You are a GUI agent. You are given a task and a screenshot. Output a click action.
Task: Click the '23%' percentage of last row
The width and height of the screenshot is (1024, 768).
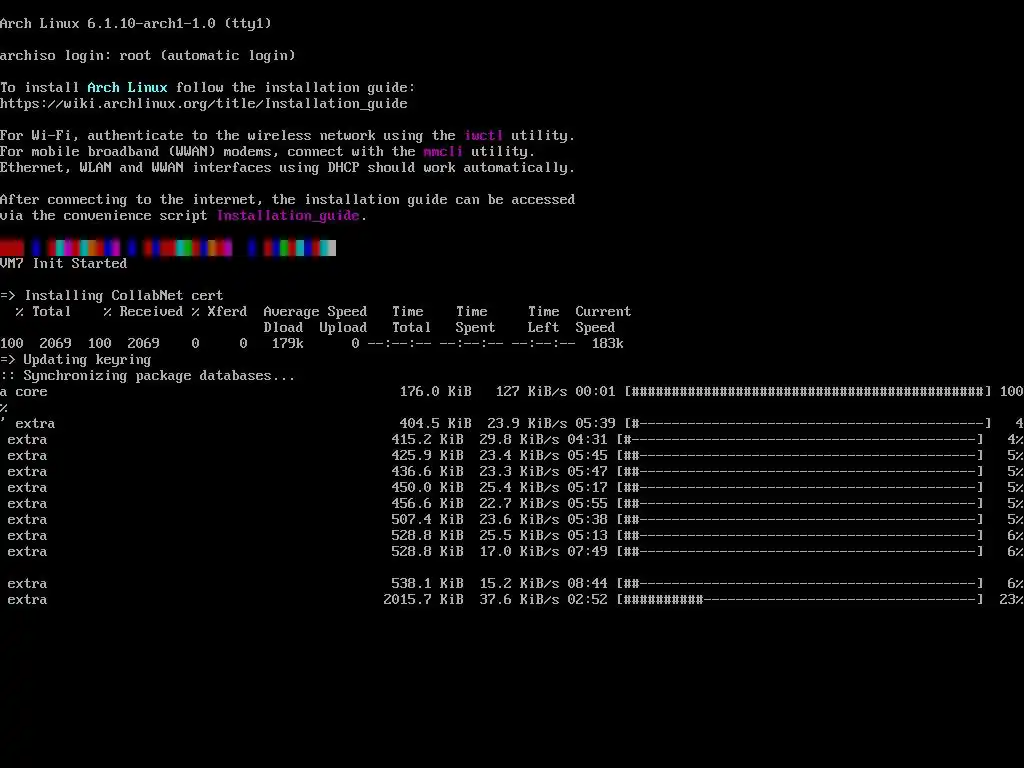tap(1012, 600)
